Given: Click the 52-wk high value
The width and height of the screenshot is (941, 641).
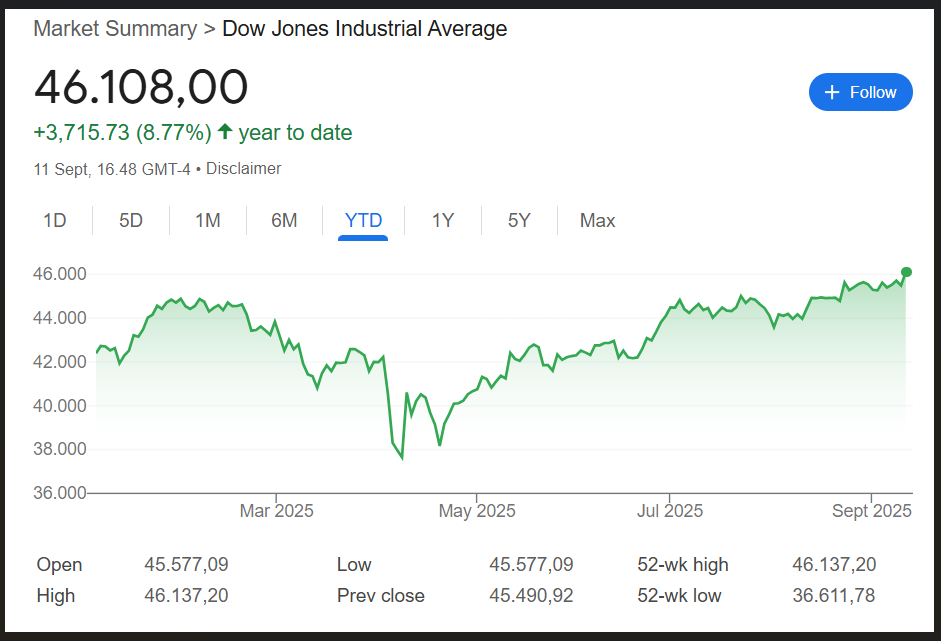Looking at the screenshot, I should [833, 565].
